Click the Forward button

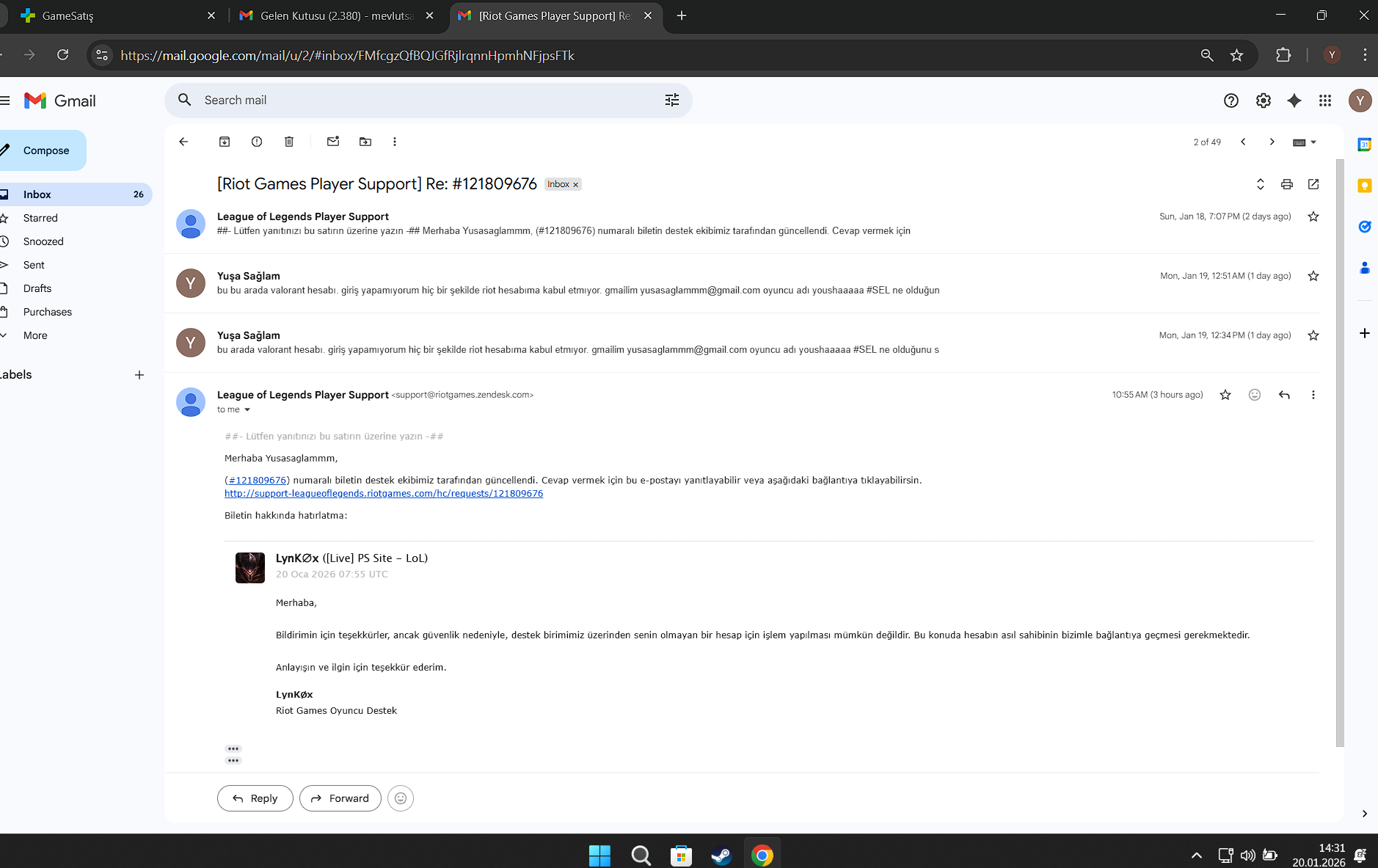(340, 798)
